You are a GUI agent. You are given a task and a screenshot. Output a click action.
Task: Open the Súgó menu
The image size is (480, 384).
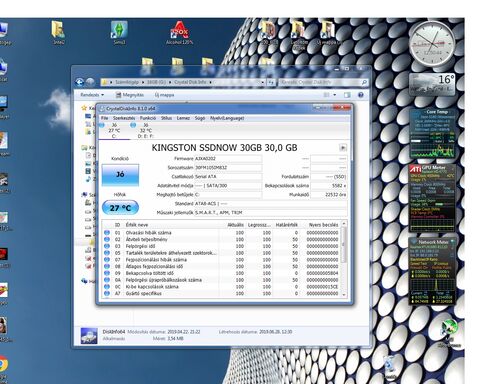[x=200, y=118]
